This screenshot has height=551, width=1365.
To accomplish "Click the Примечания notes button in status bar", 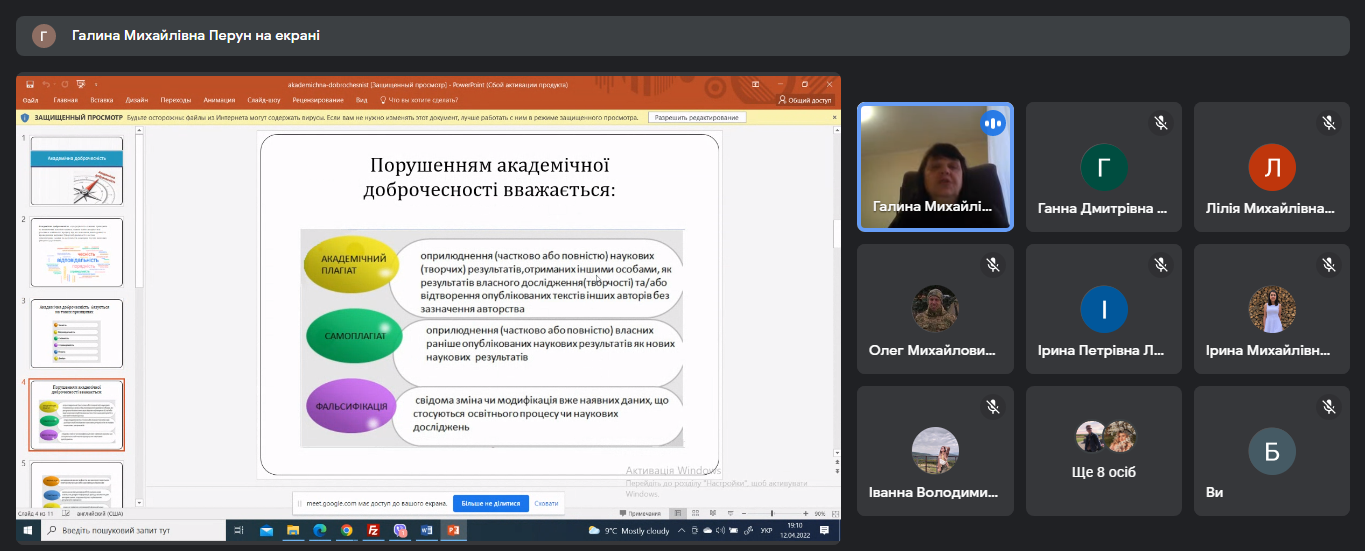I will pos(640,513).
